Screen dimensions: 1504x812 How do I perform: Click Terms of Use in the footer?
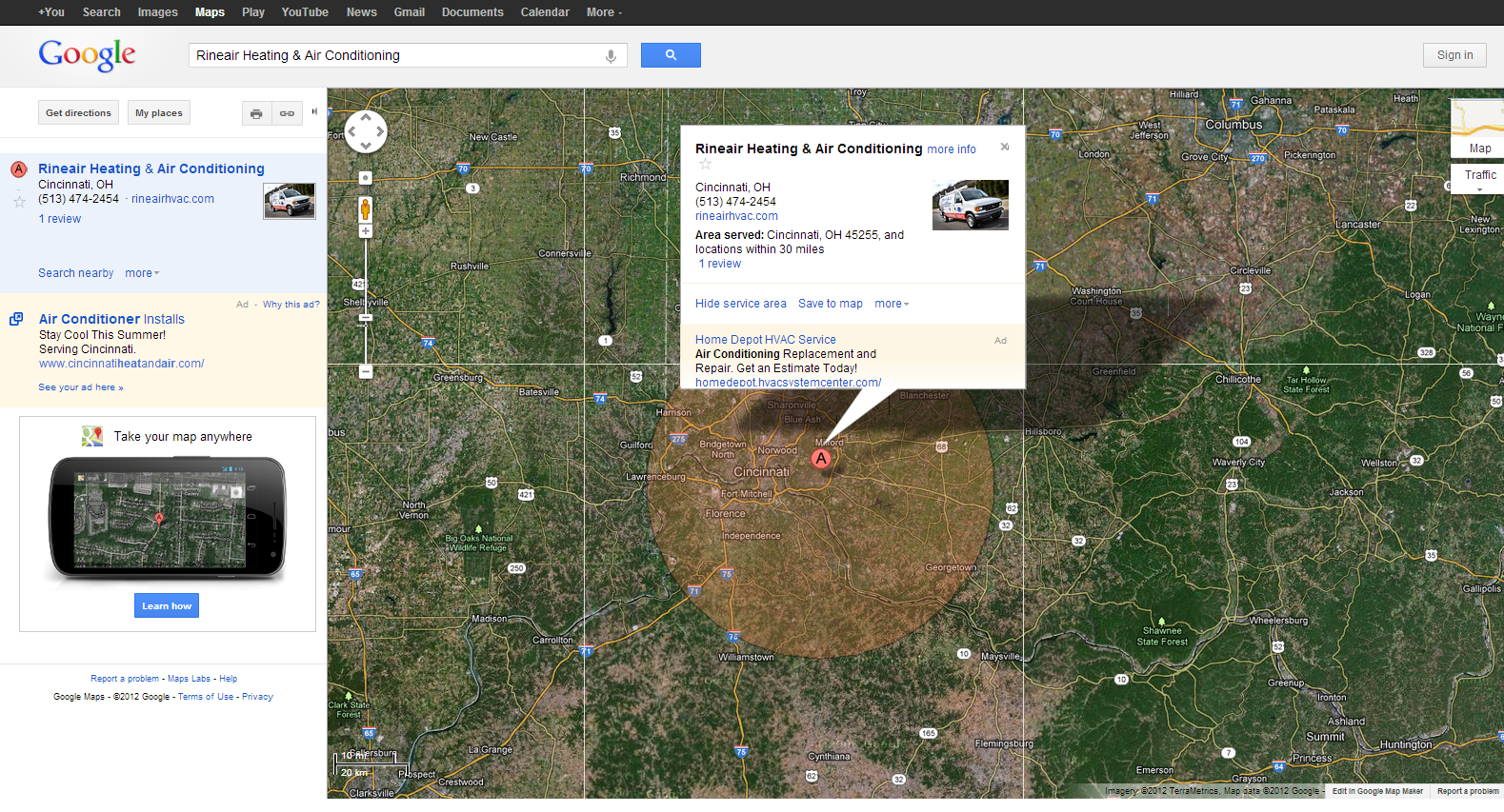206,697
